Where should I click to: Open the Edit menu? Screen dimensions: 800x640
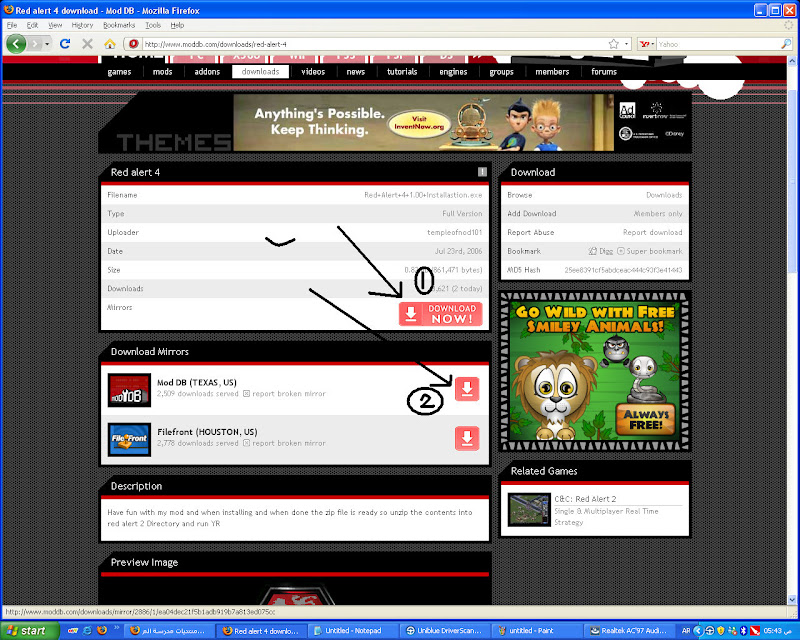[x=32, y=25]
